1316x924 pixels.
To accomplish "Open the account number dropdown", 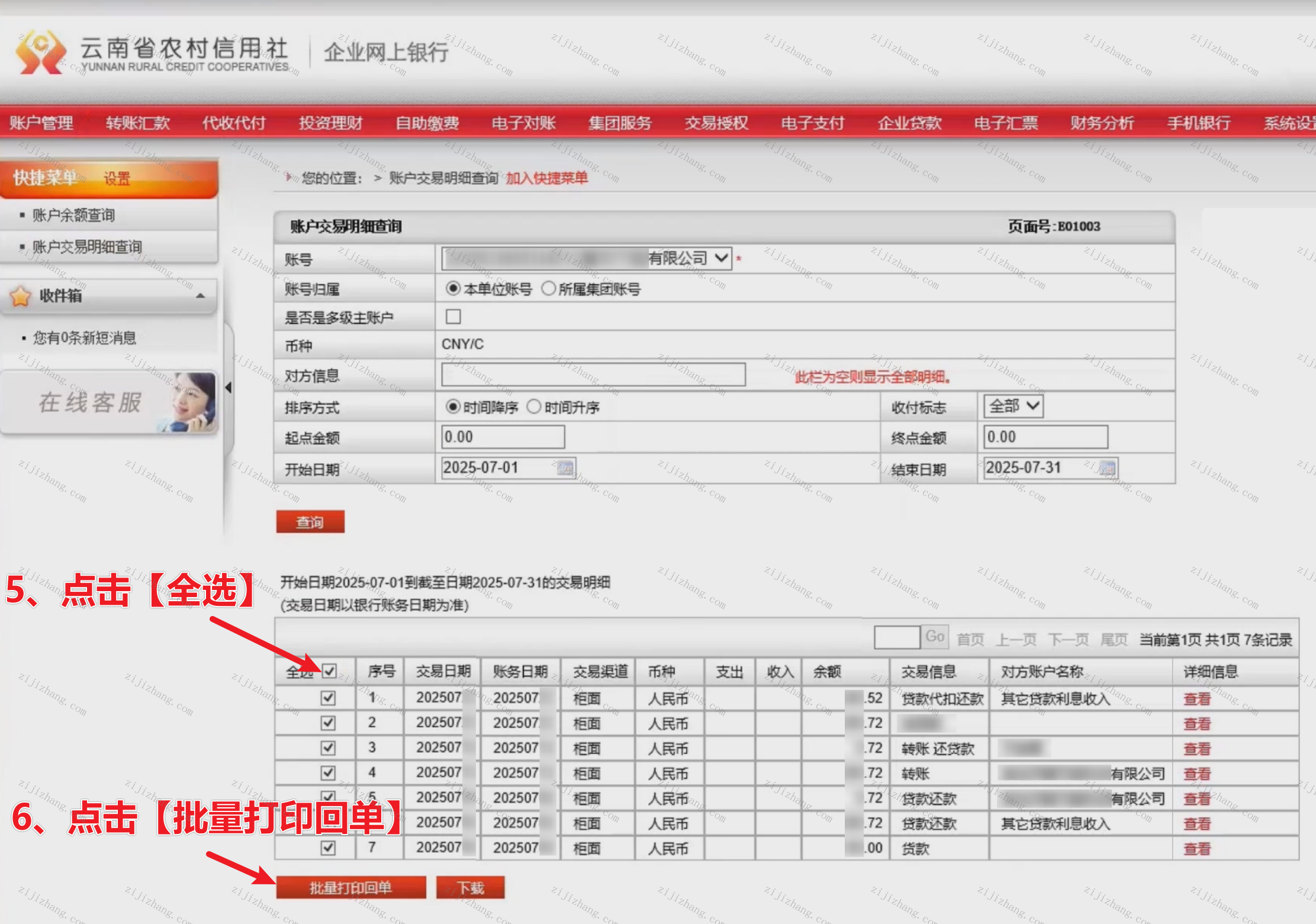I will [720, 259].
